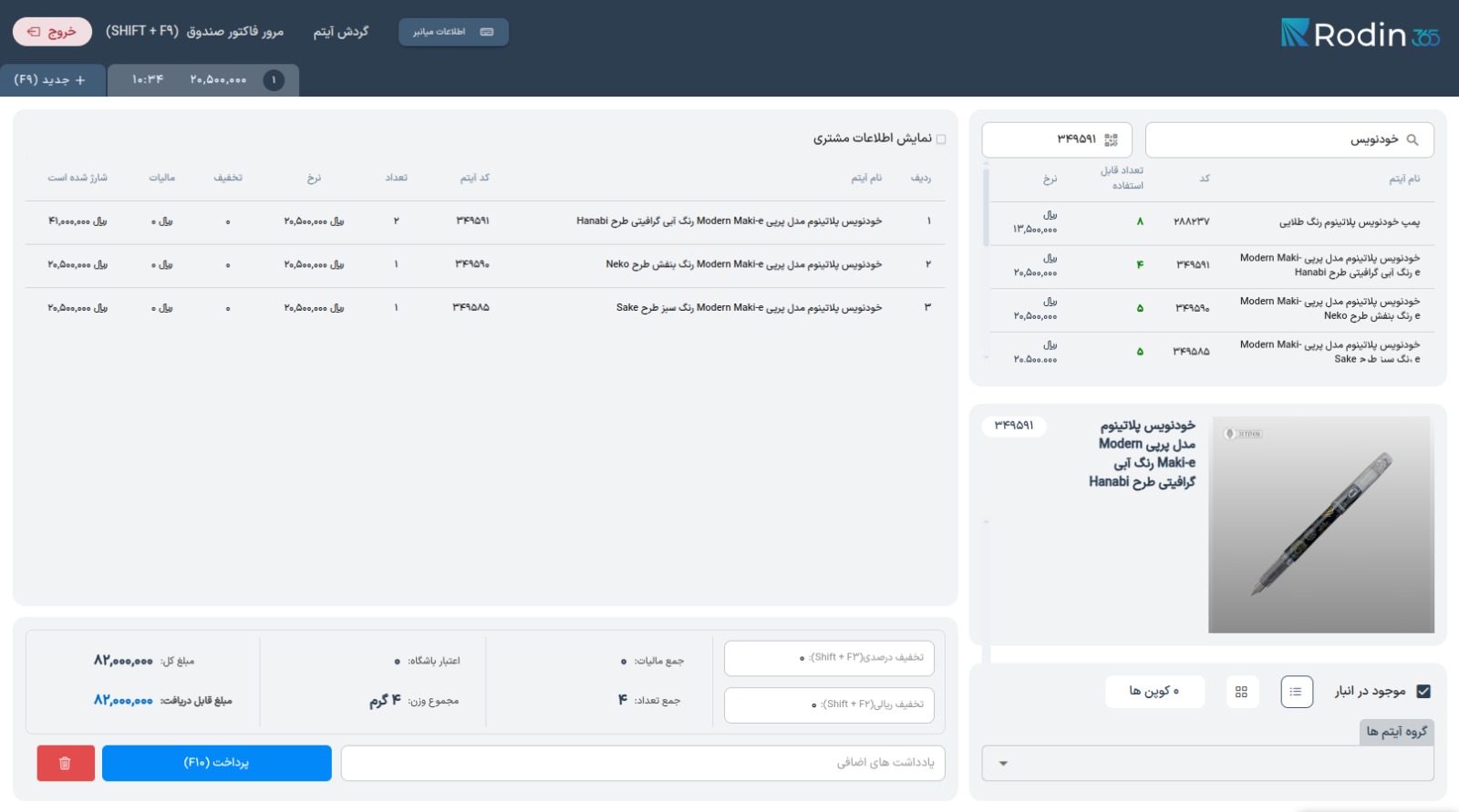Click the نرخ invoice column header
Image resolution: width=1459 pixels, height=812 pixels.
click(314, 179)
